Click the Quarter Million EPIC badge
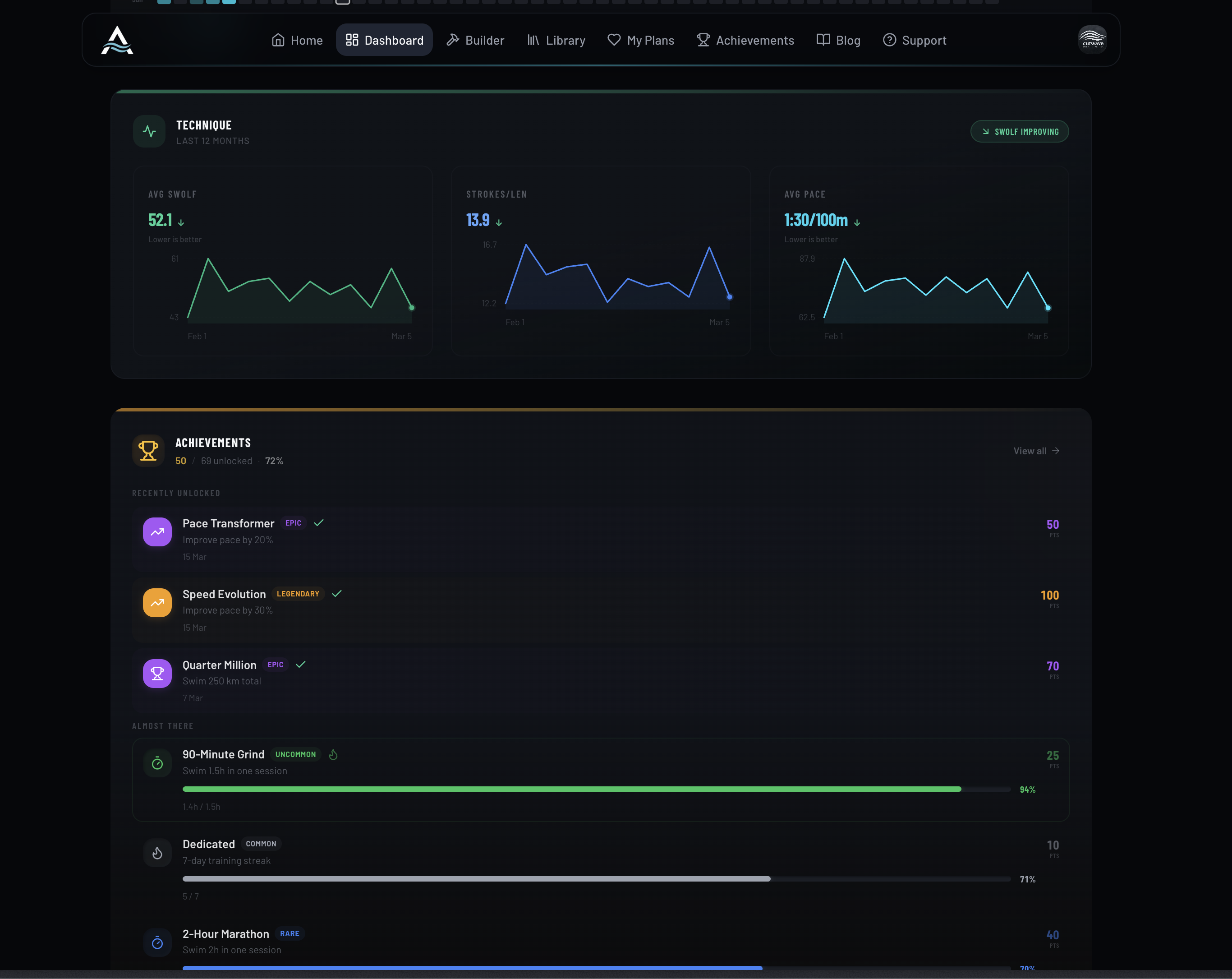The width and height of the screenshot is (1232, 979). (x=276, y=665)
